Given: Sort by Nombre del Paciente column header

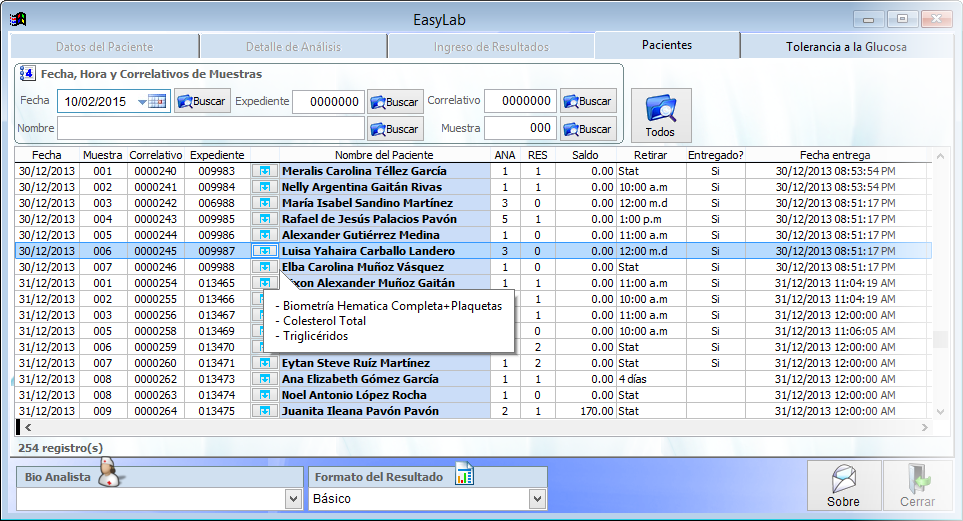Looking at the screenshot, I should pyautogui.click(x=384, y=155).
